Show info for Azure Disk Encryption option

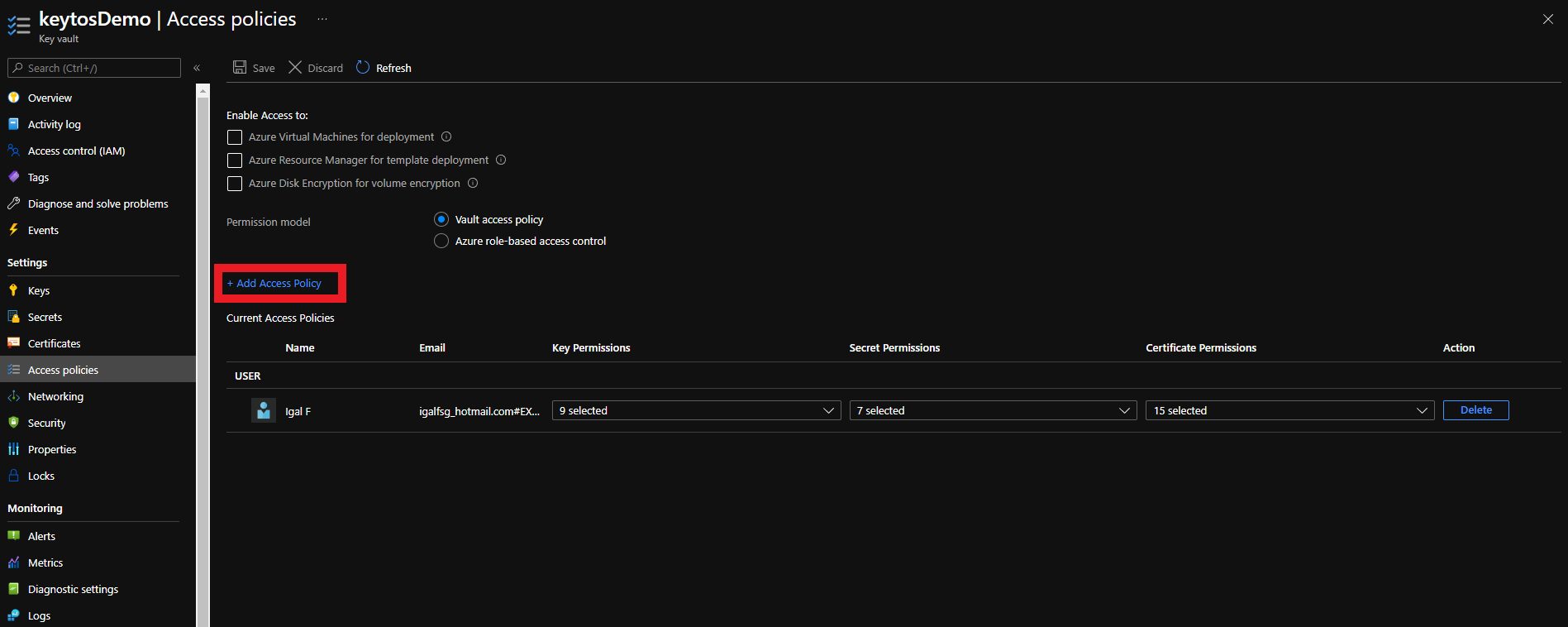473,183
